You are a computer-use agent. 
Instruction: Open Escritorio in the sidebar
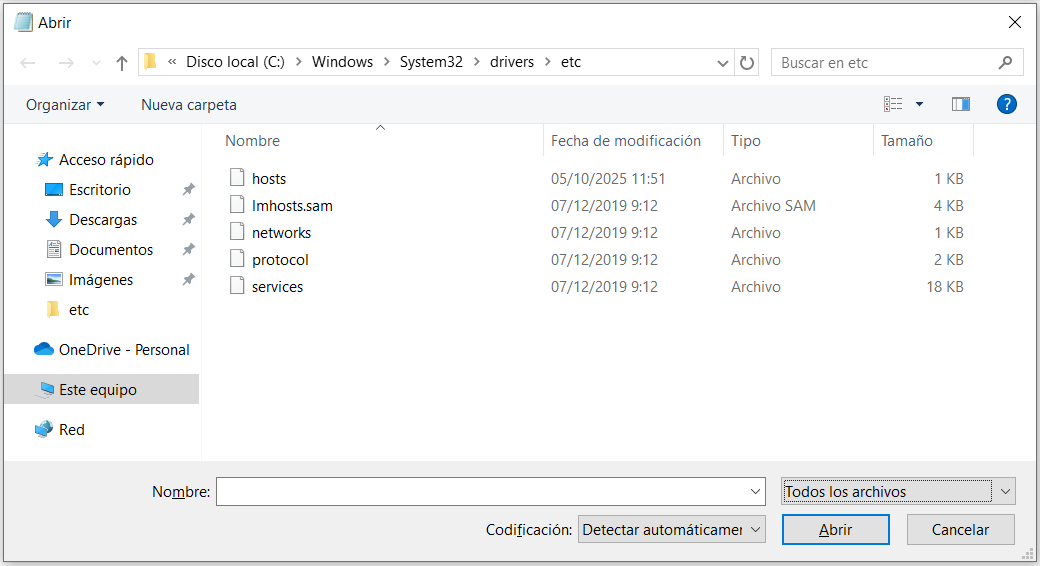[x=99, y=190]
